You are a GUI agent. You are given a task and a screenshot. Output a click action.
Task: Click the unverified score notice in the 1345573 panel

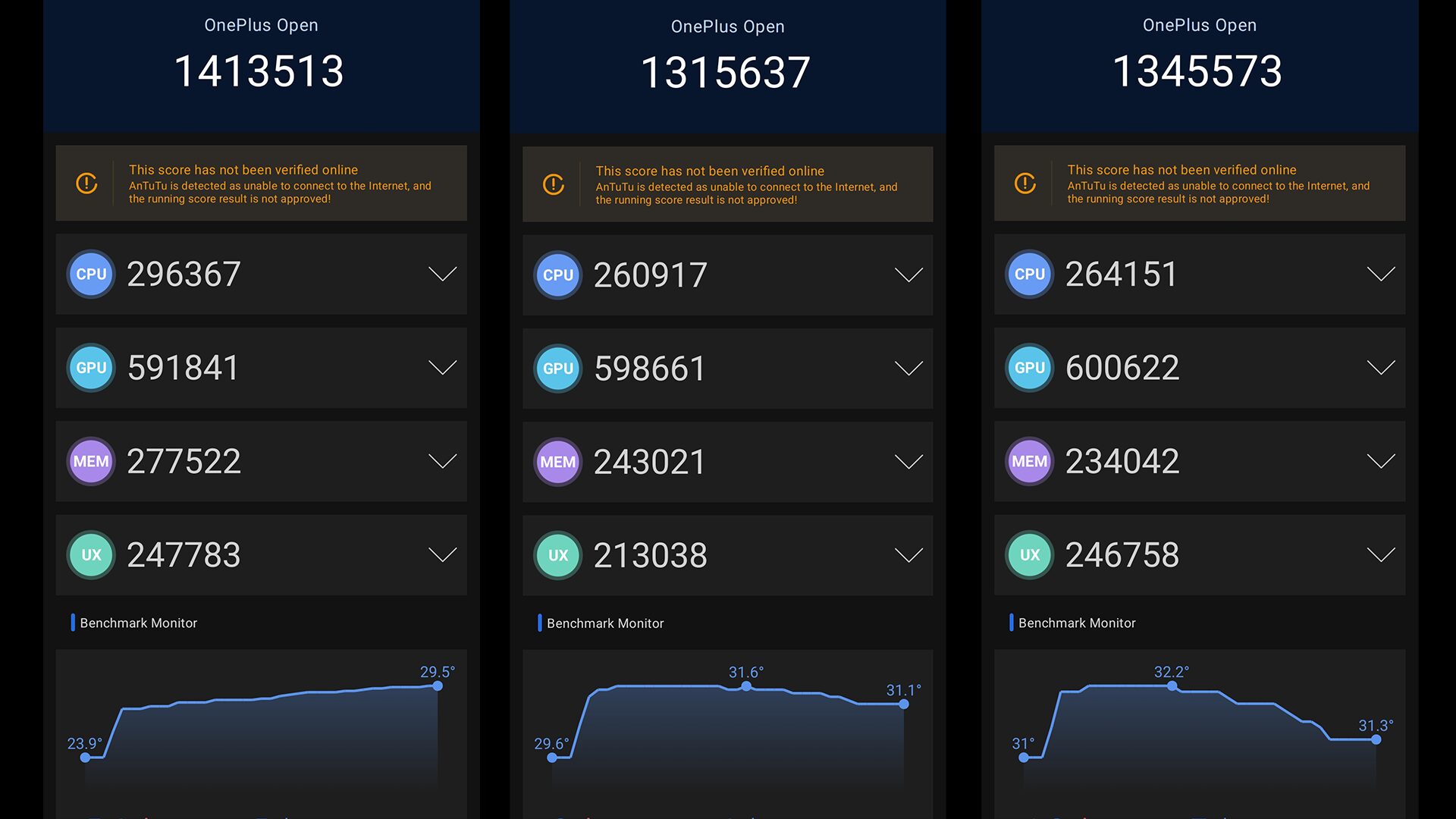[1200, 184]
